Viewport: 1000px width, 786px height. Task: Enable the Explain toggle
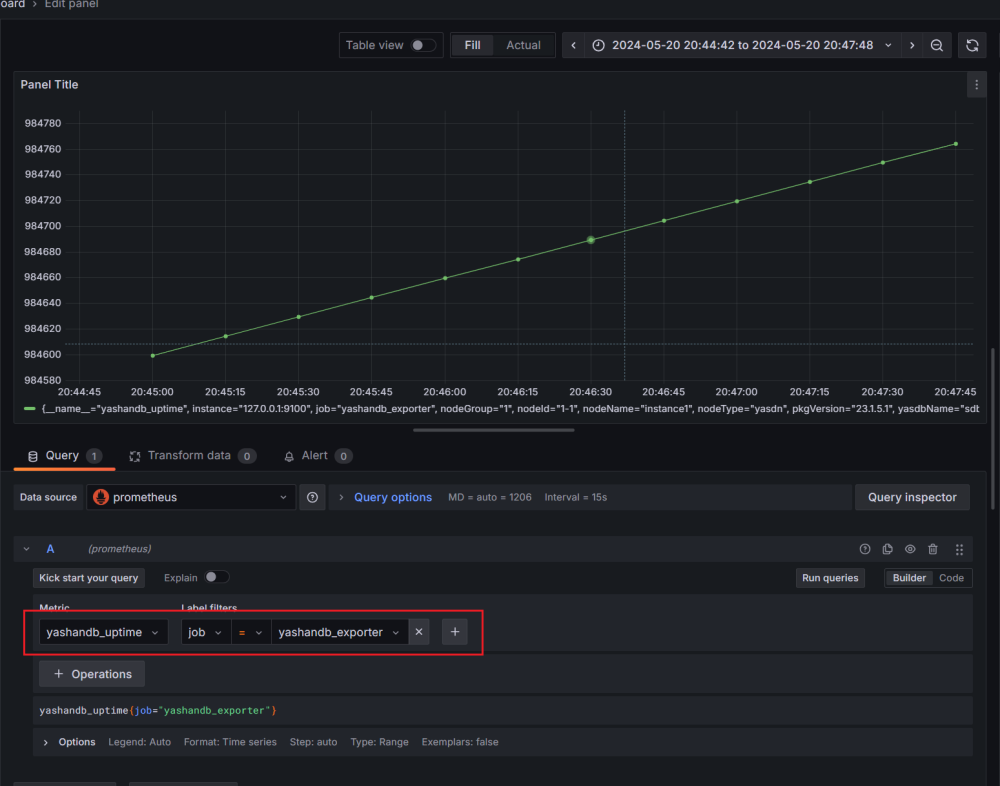tap(216, 577)
